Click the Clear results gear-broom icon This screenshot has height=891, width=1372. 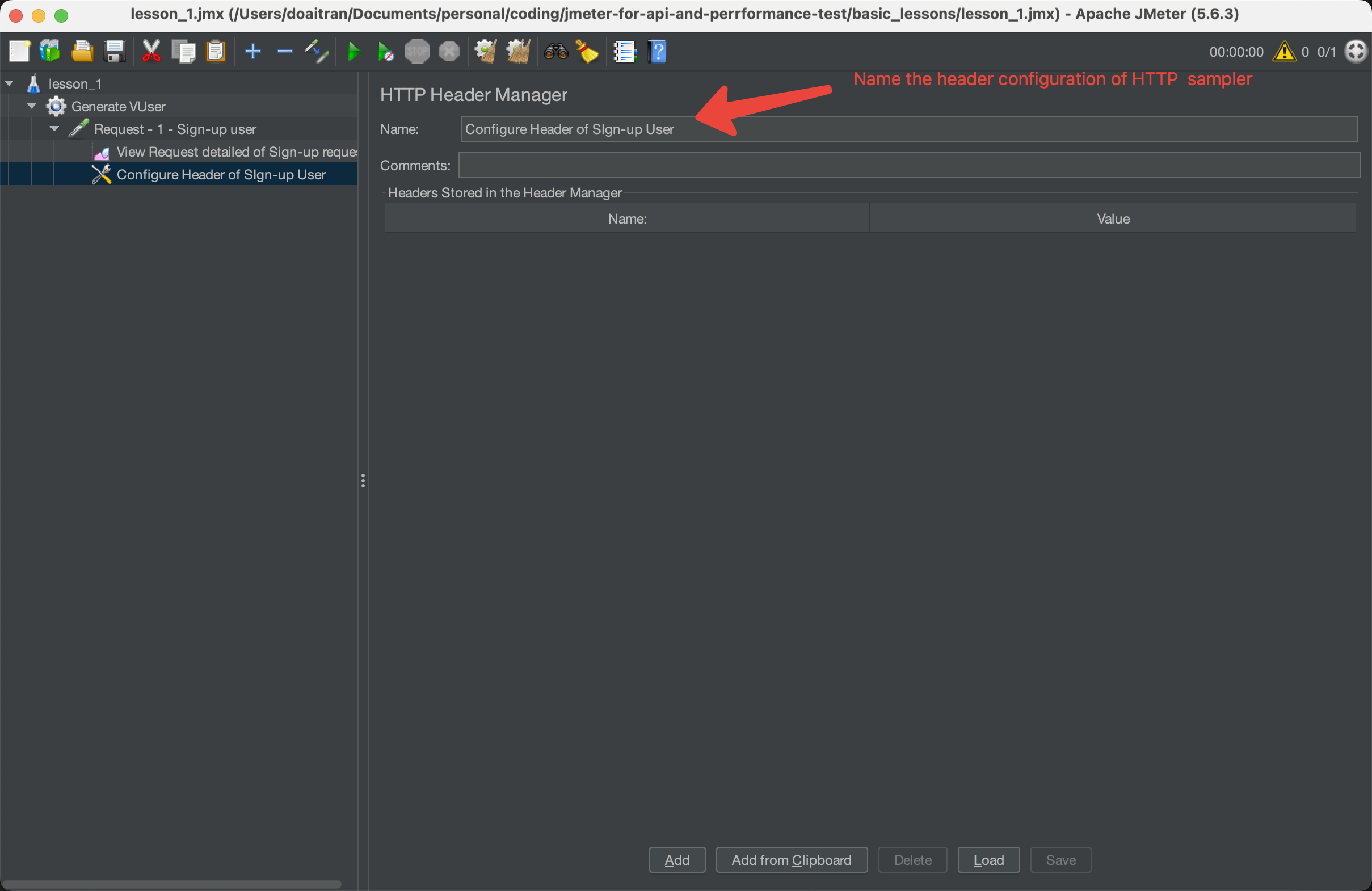point(486,51)
